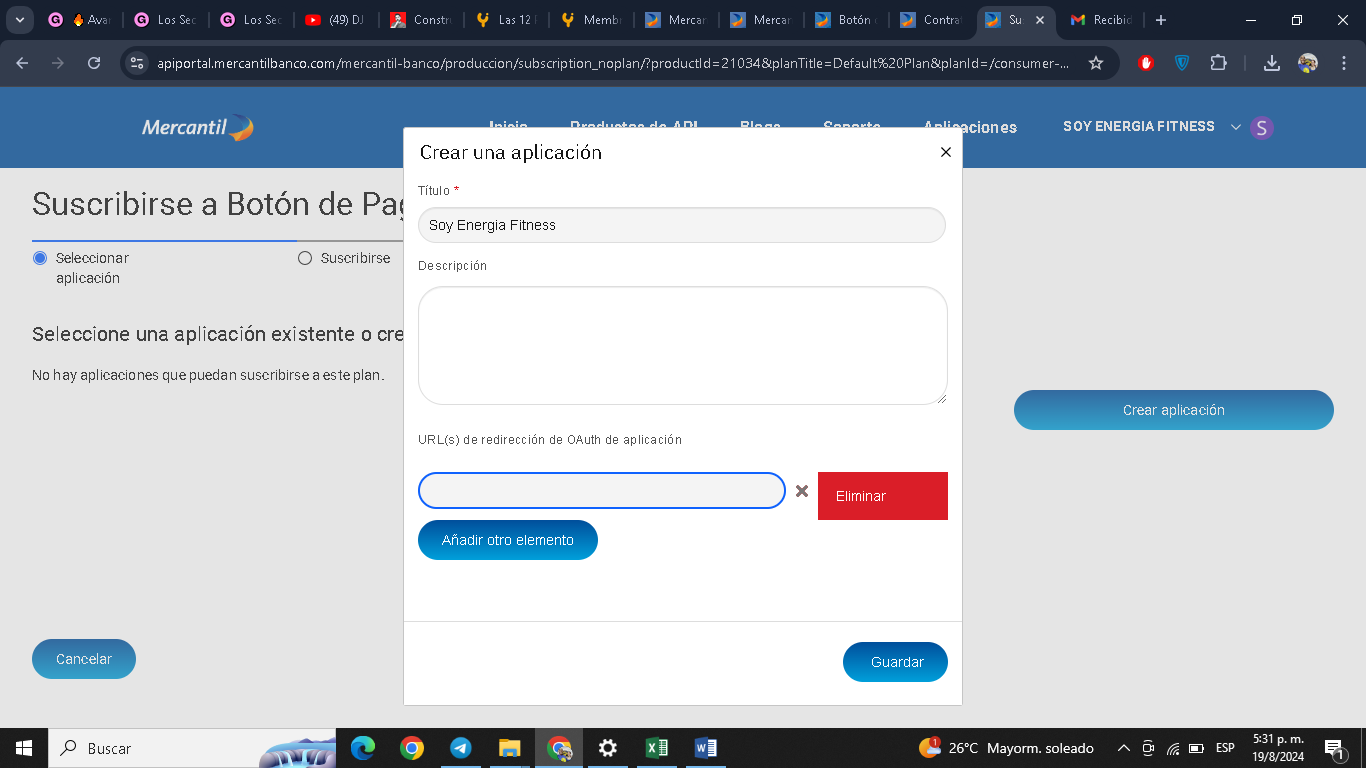The image size is (1366, 768).
Task: Open the notification center icon
Action: coord(1334,748)
